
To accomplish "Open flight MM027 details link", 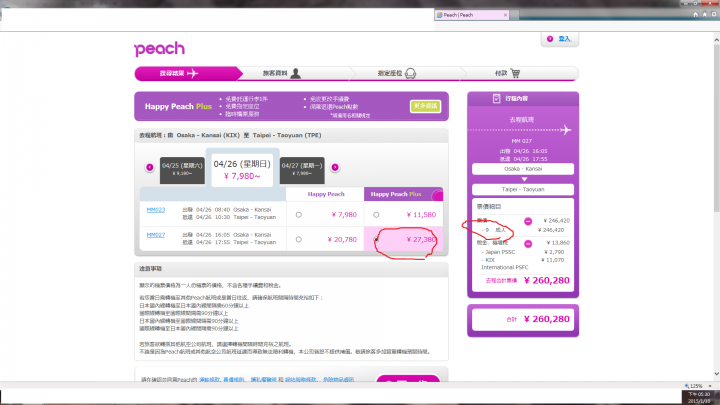I will [x=156, y=235].
